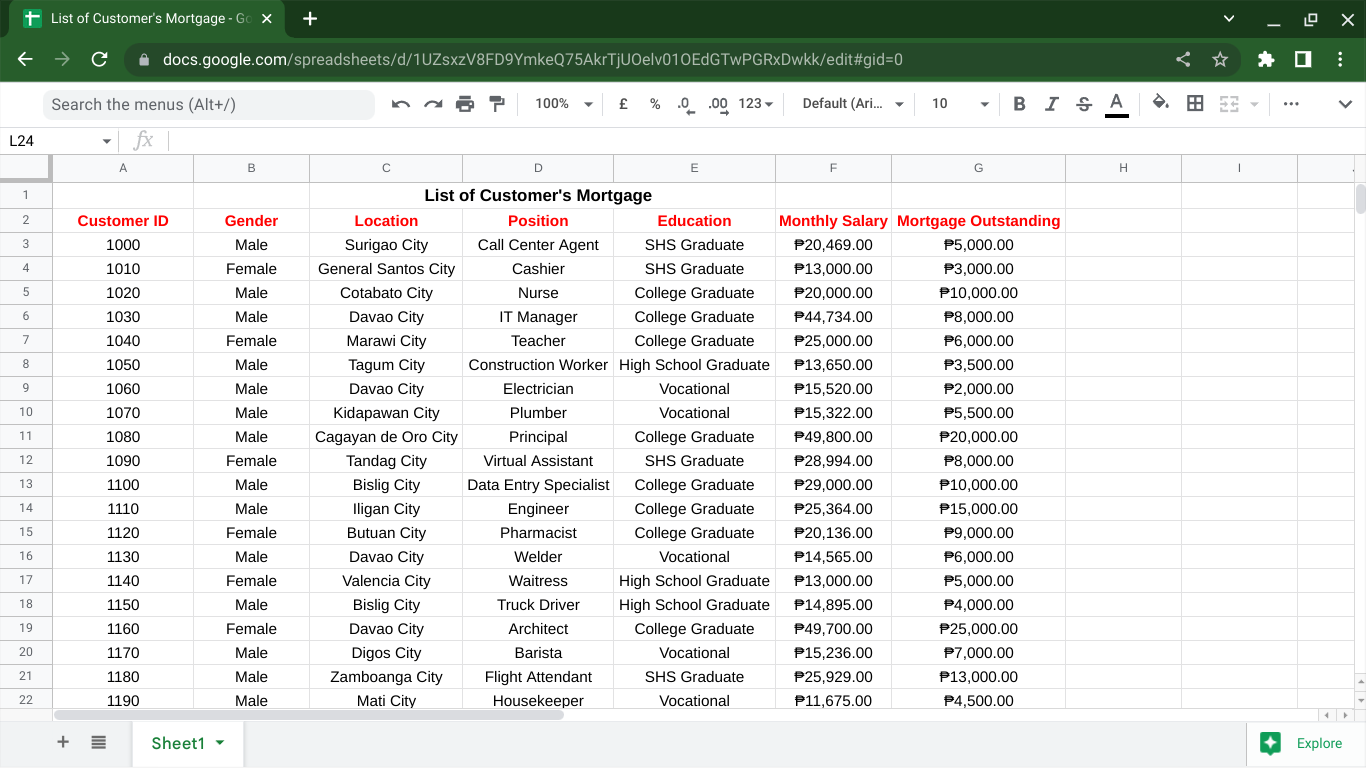The image size is (1366, 768).
Task: Open the Borders tool
Action: coord(1195,103)
